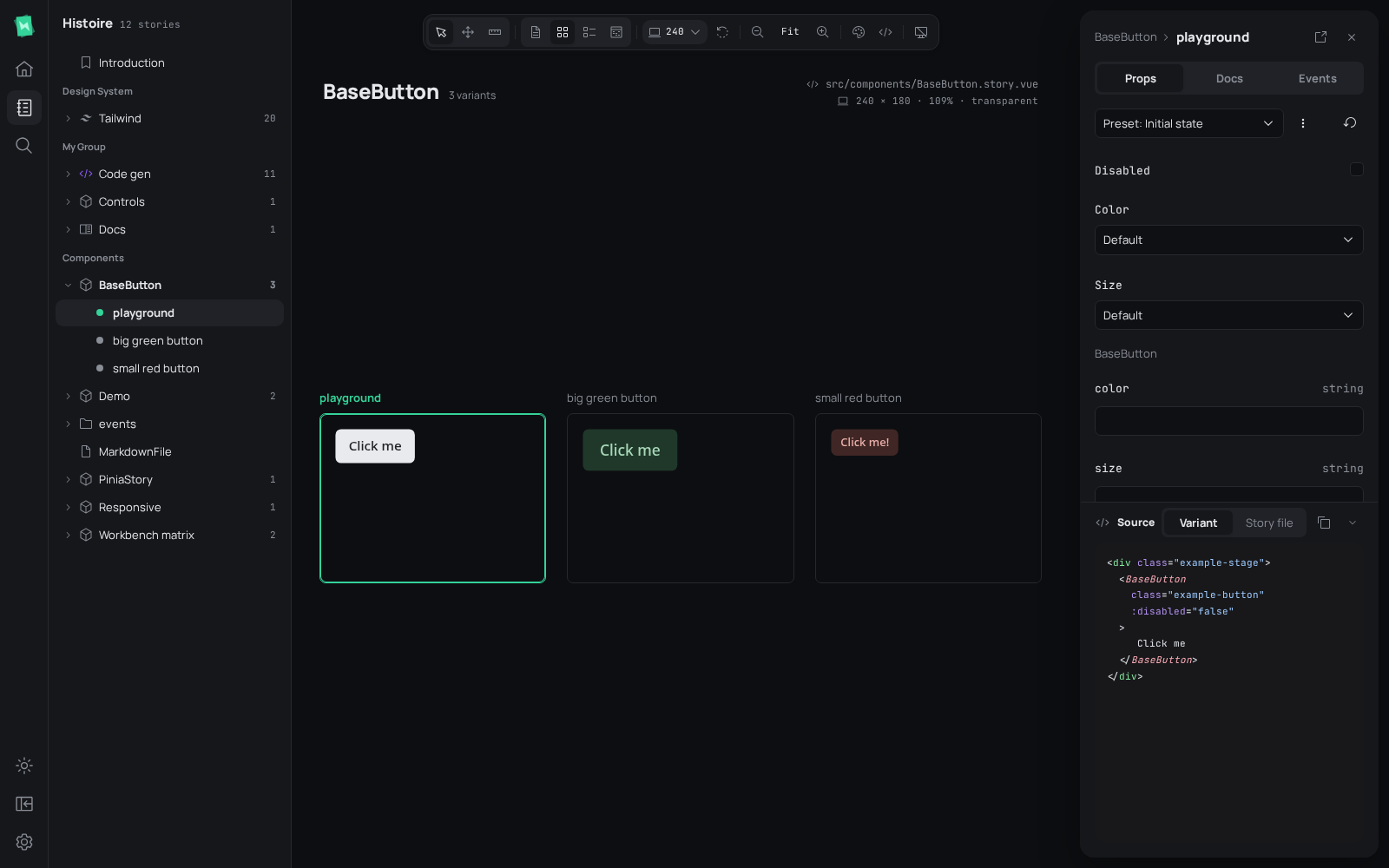This screenshot has width=1389, height=868.
Task: Click Fit zoom button
Action: (x=790, y=32)
